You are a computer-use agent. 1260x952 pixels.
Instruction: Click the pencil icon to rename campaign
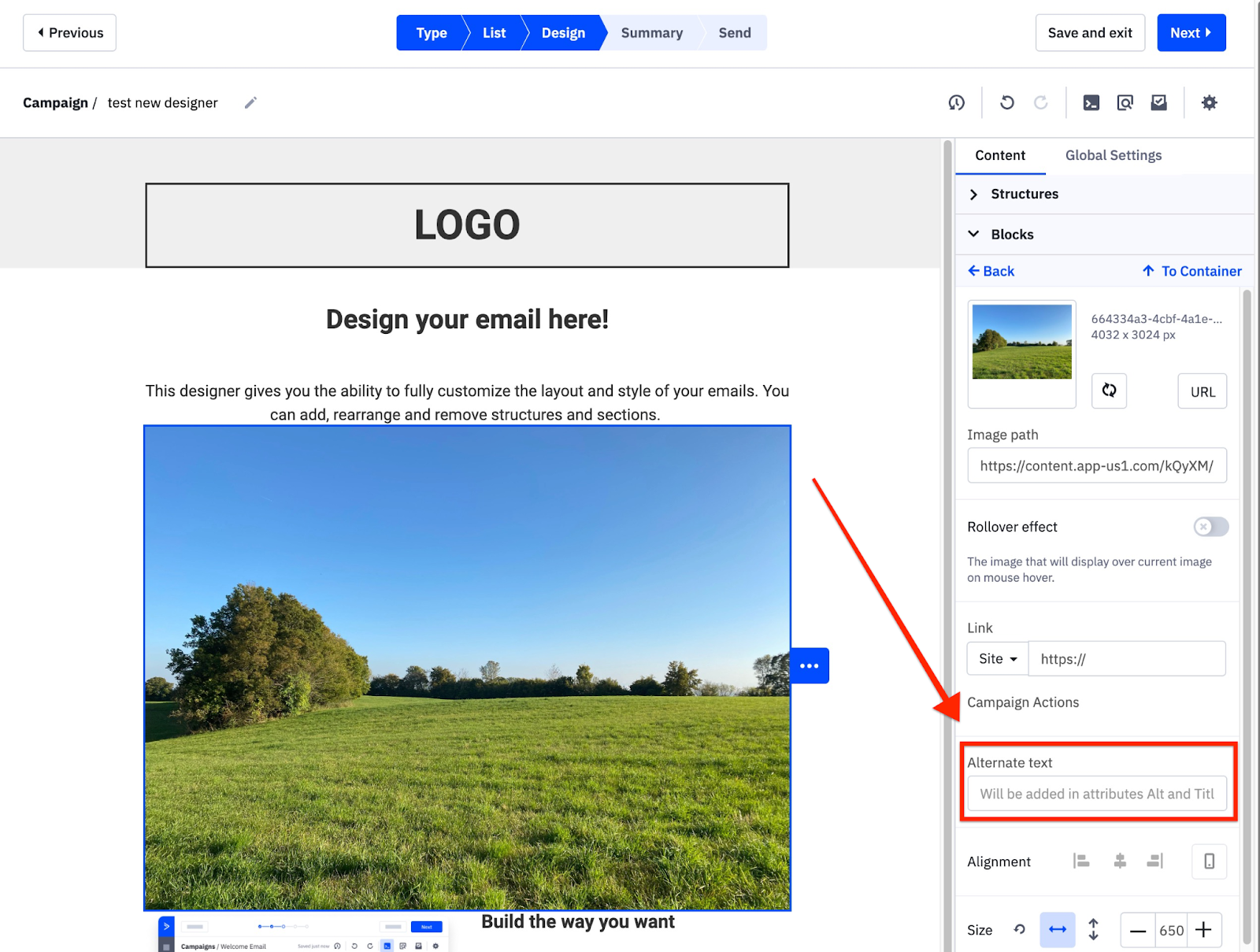coord(250,103)
